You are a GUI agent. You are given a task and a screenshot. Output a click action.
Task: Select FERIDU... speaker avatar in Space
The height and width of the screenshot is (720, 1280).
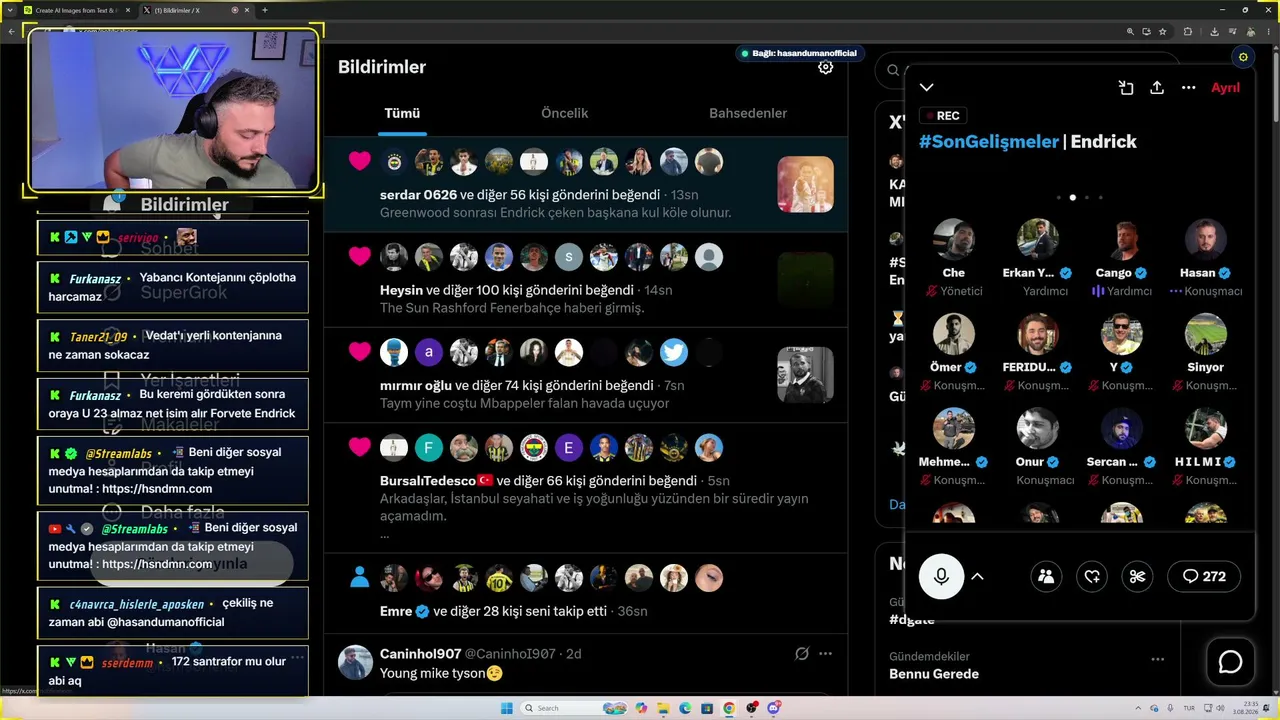[x=1038, y=334]
